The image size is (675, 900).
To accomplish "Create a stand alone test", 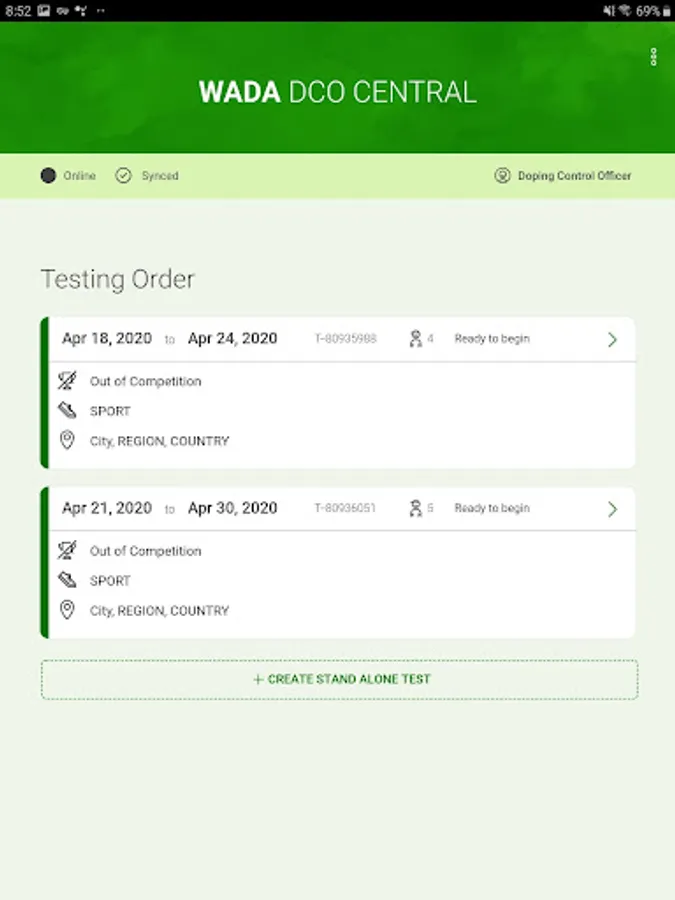I will (x=339, y=680).
